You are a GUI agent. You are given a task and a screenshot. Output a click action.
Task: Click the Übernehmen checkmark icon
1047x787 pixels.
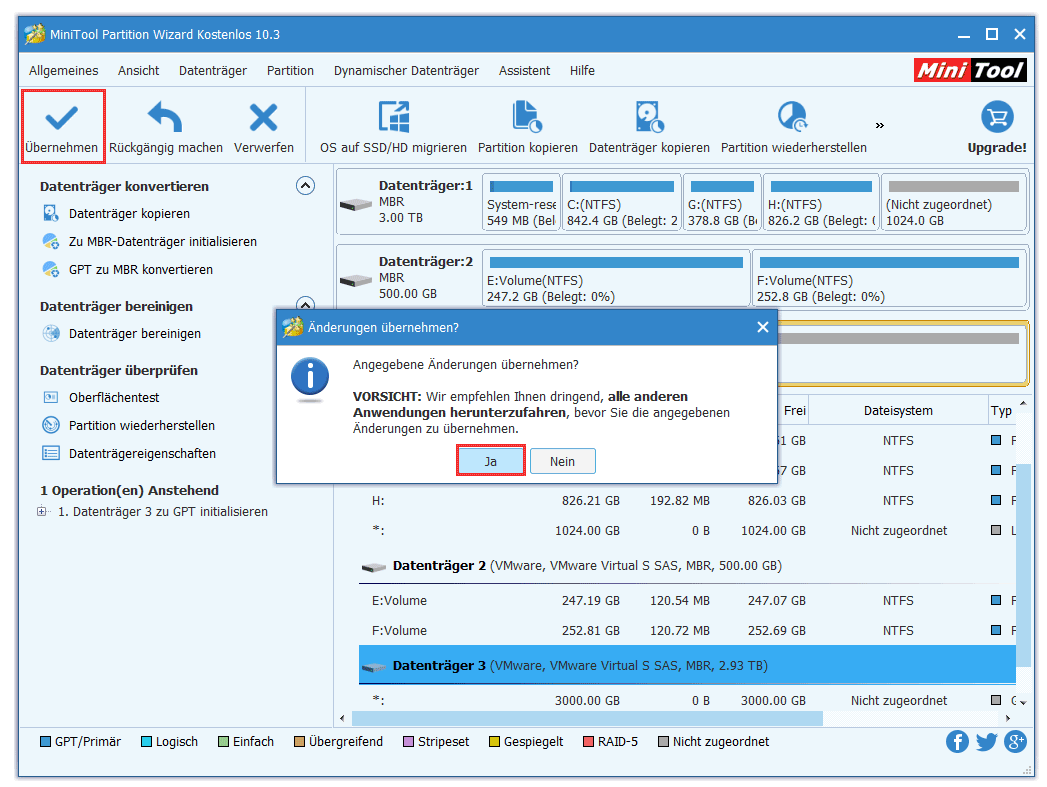pos(61,119)
